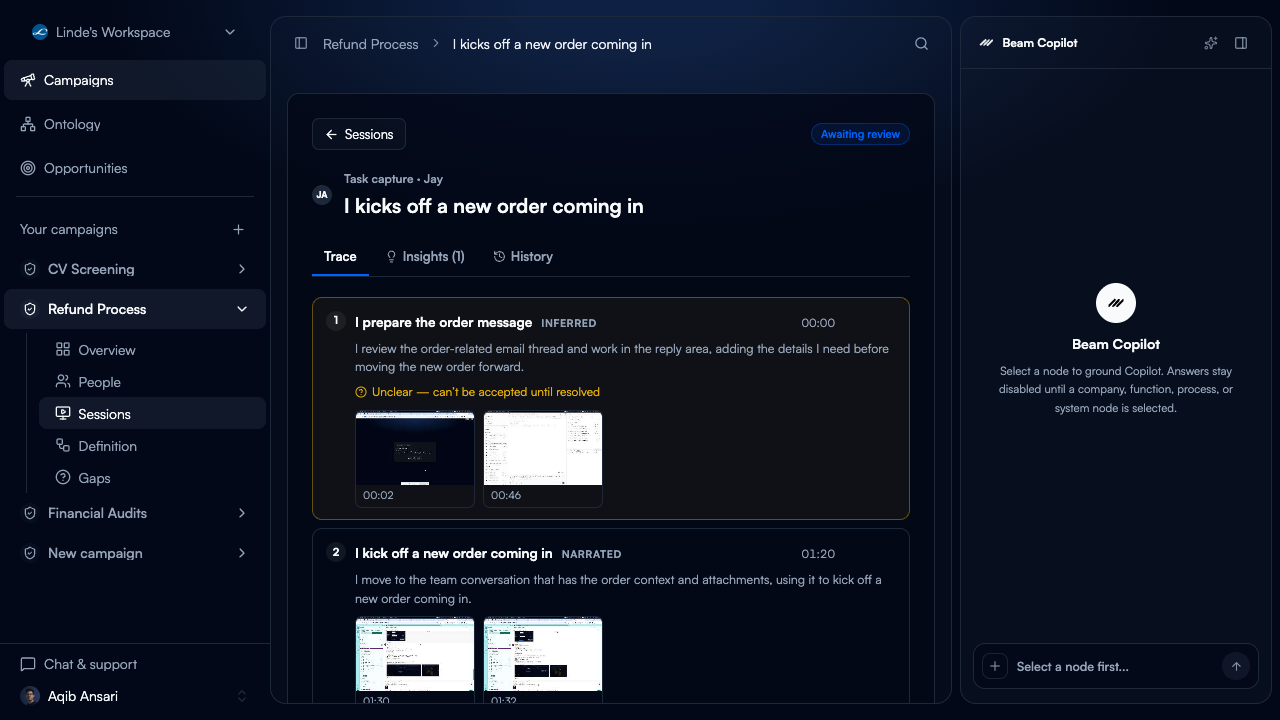
Task: Select step 2 'I kick off a new order coming in'
Action: click(x=611, y=616)
